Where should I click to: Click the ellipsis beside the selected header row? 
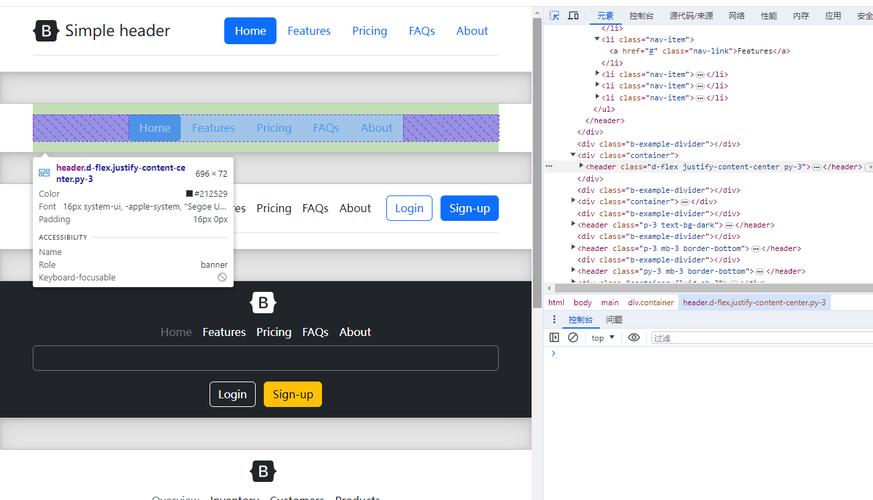(549, 166)
